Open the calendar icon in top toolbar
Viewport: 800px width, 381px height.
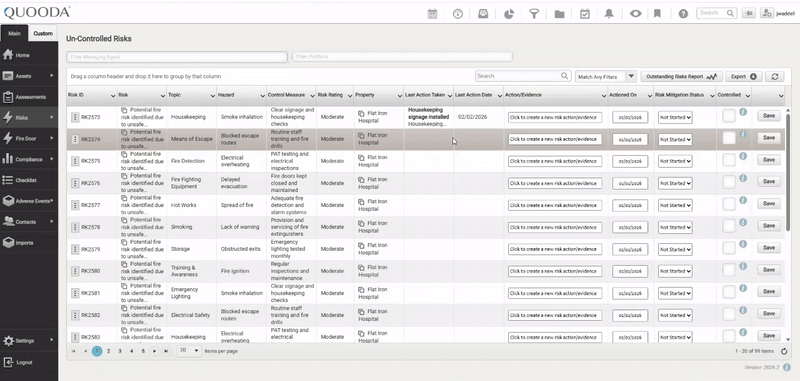pyautogui.click(x=432, y=14)
